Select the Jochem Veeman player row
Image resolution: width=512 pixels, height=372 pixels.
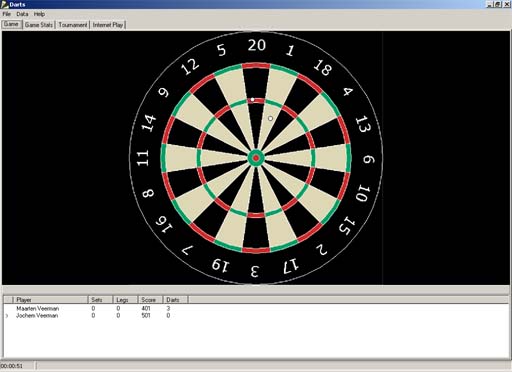tap(256, 315)
